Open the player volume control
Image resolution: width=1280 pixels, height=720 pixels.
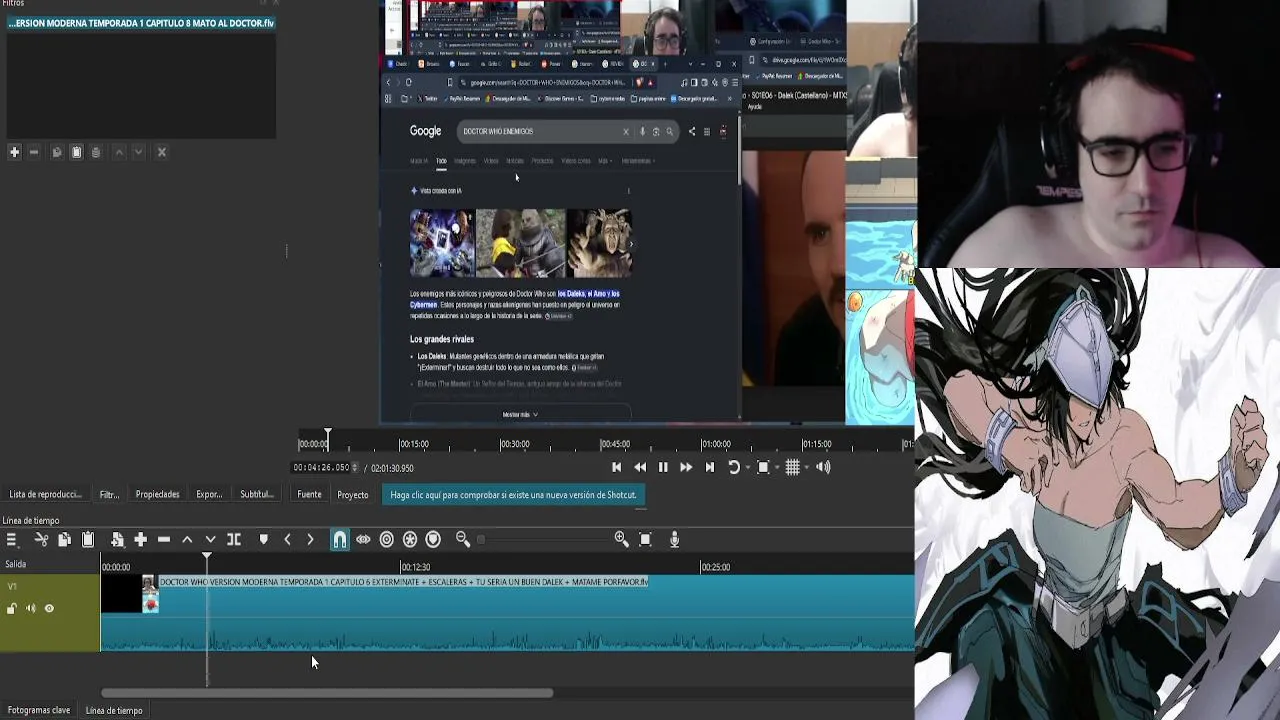click(x=823, y=467)
